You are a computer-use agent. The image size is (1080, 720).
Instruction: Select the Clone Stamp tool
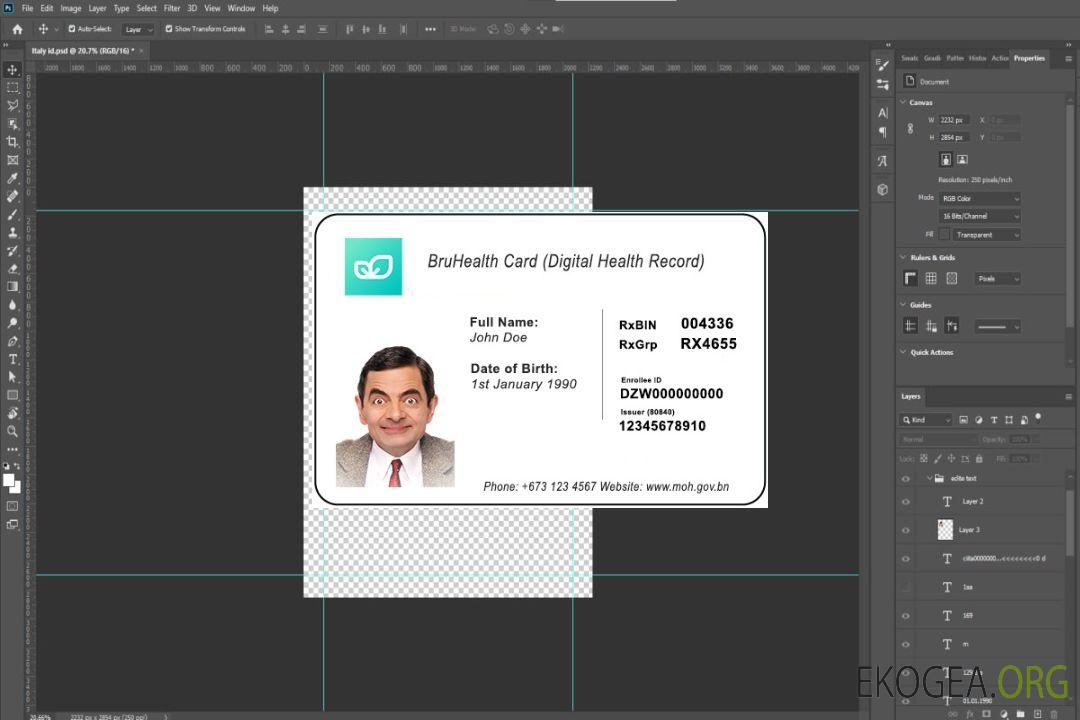pos(12,232)
